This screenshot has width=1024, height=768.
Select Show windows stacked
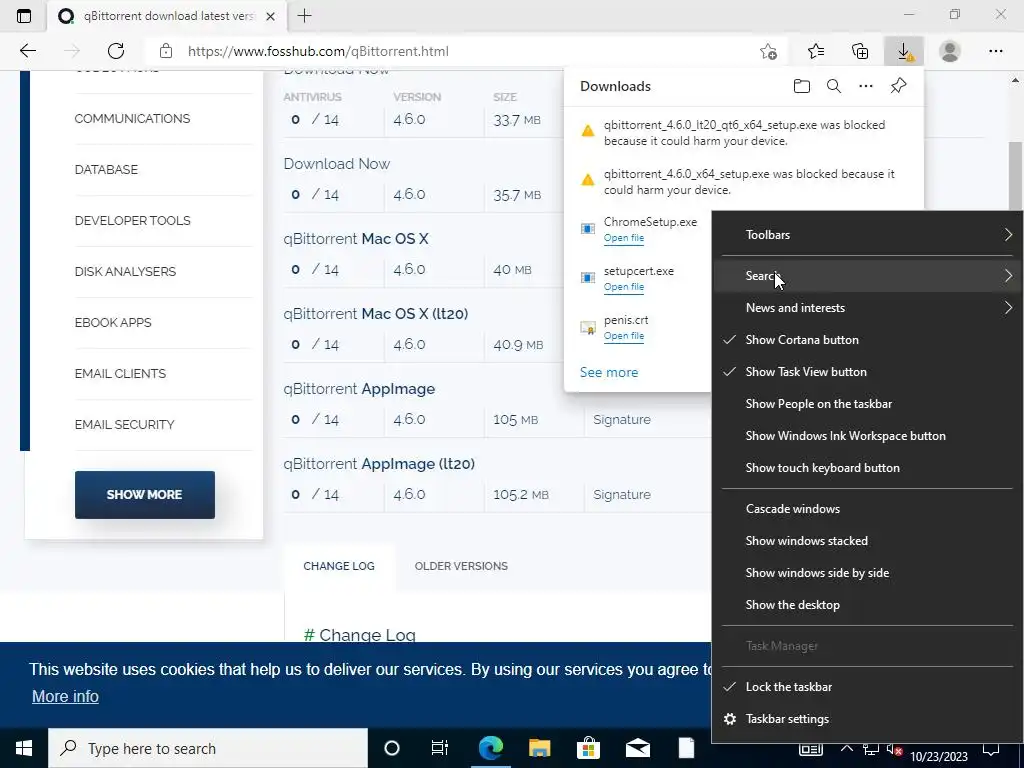pos(867,541)
